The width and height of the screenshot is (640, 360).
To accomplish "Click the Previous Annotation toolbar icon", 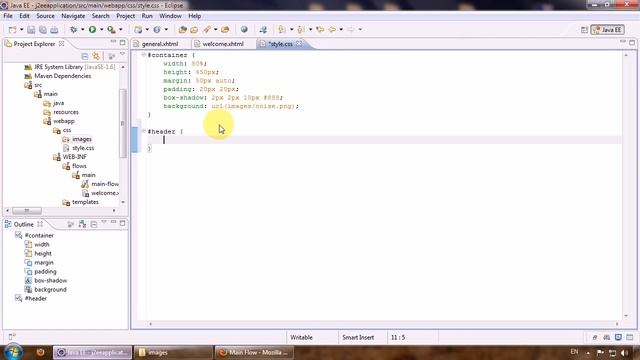I will 301,29.
